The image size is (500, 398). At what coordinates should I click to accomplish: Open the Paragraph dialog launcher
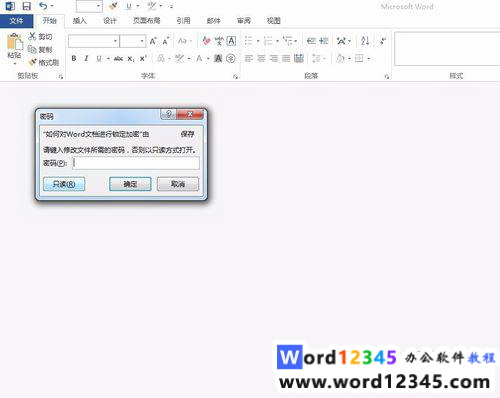tap(387, 77)
